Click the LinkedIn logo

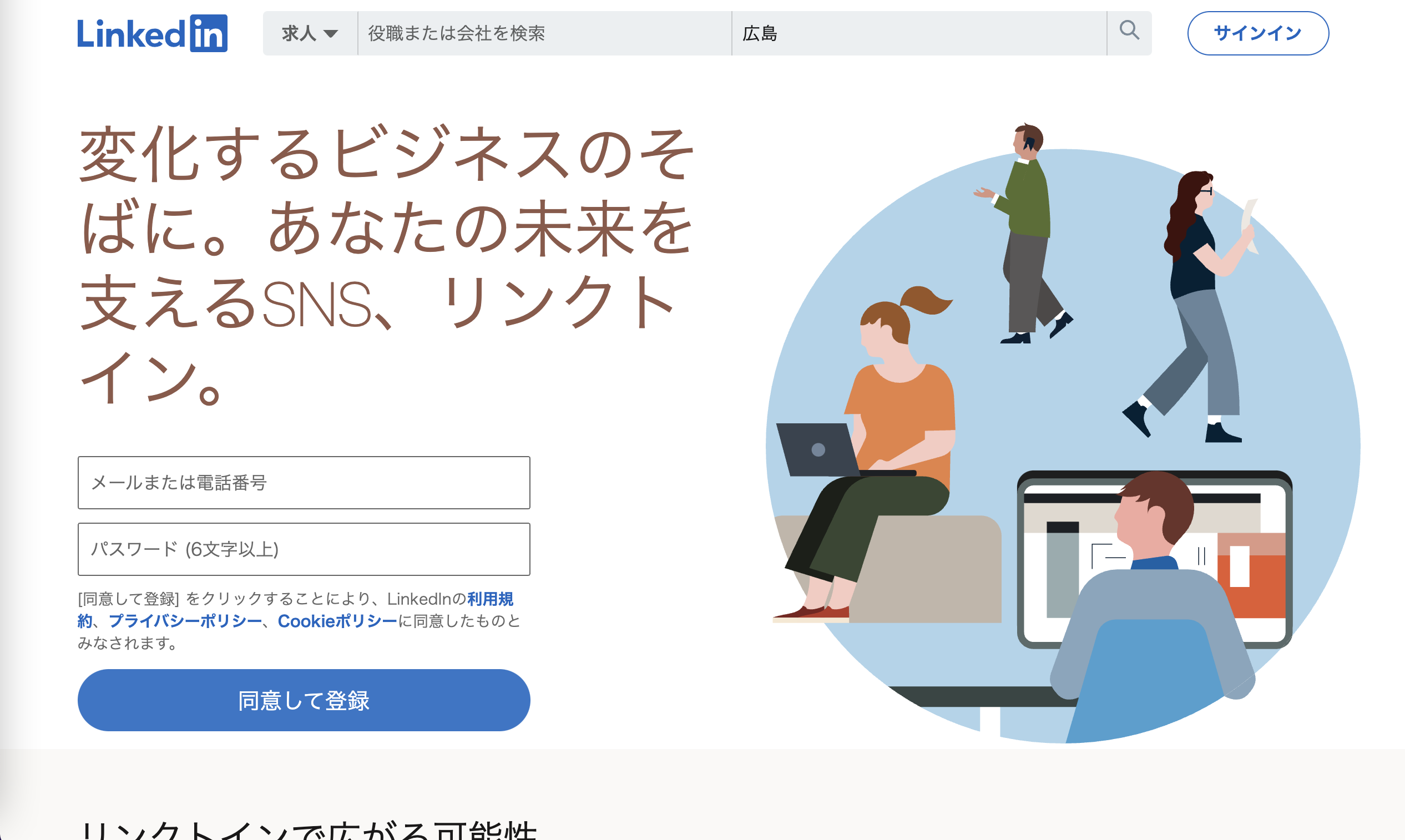152,33
